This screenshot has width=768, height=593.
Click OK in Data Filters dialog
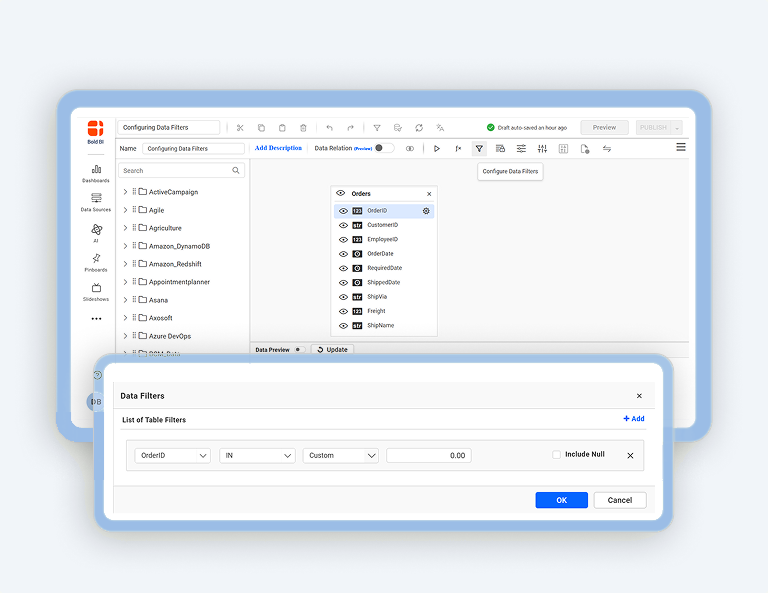pos(561,500)
